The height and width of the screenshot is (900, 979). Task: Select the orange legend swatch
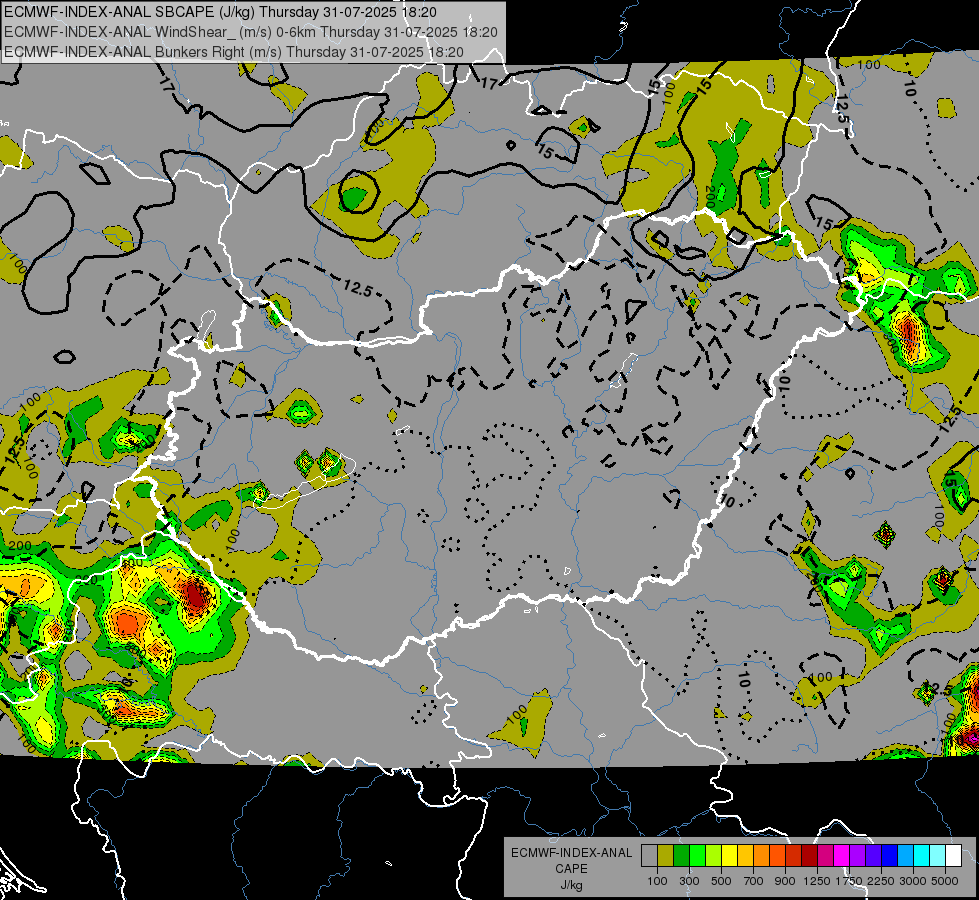tap(761, 856)
